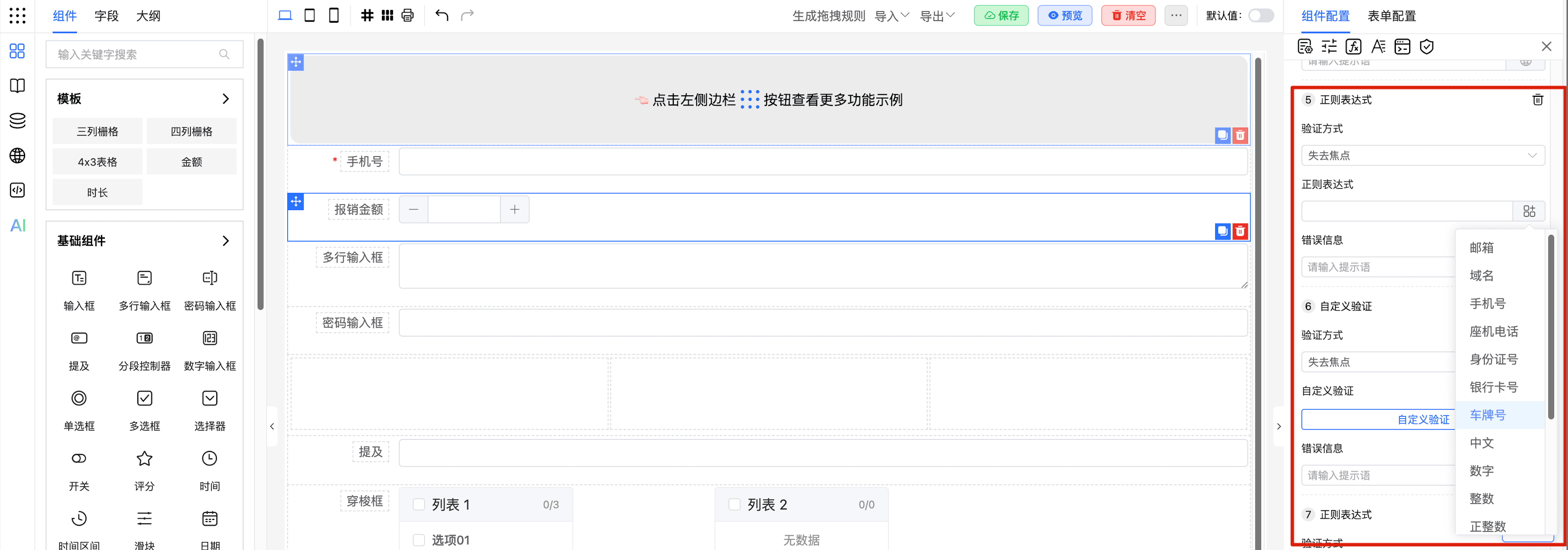Select 车牌号 from the regex list
Image resolution: width=1568 pixels, height=550 pixels.
pos(1487,415)
